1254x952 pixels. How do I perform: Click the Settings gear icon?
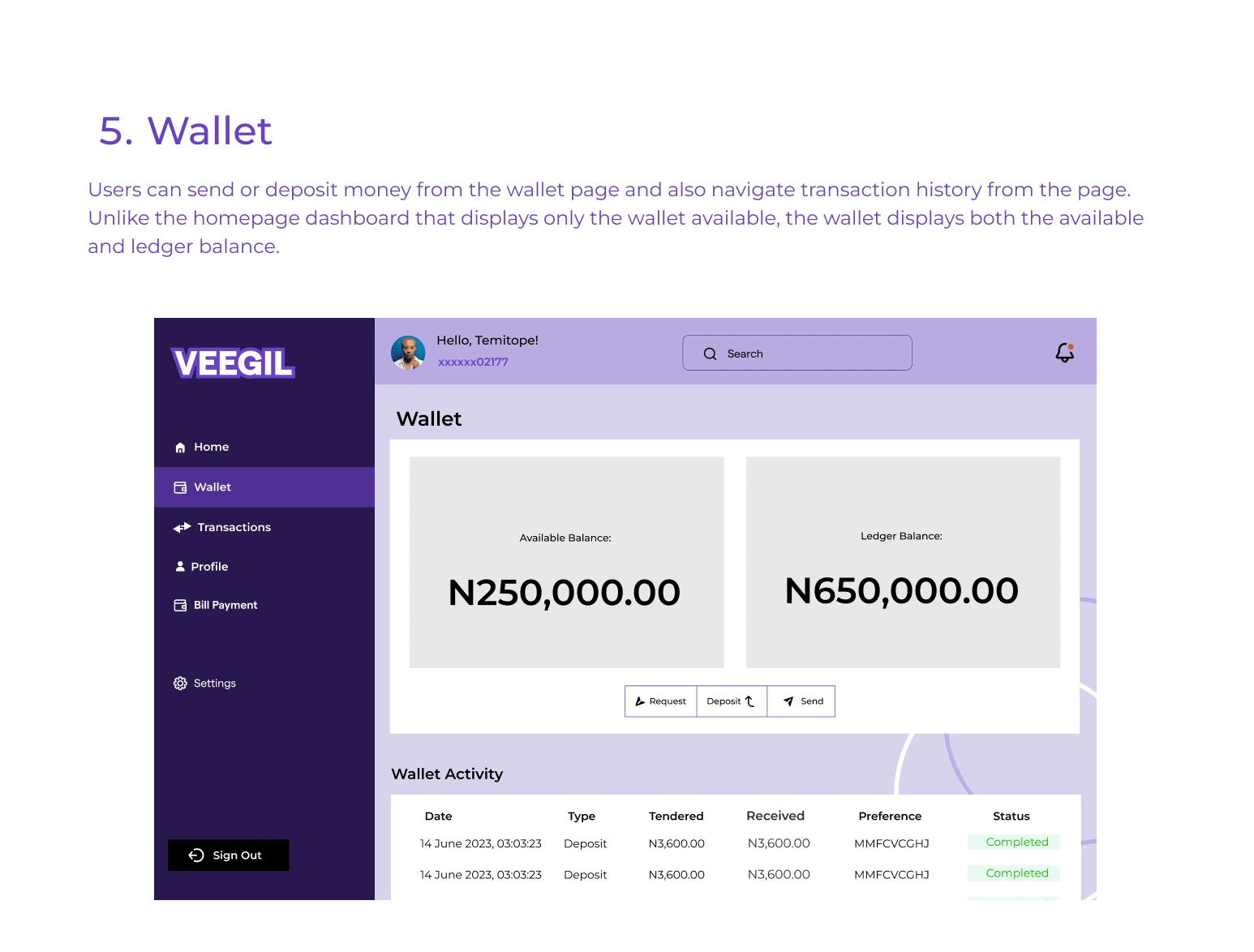[180, 684]
